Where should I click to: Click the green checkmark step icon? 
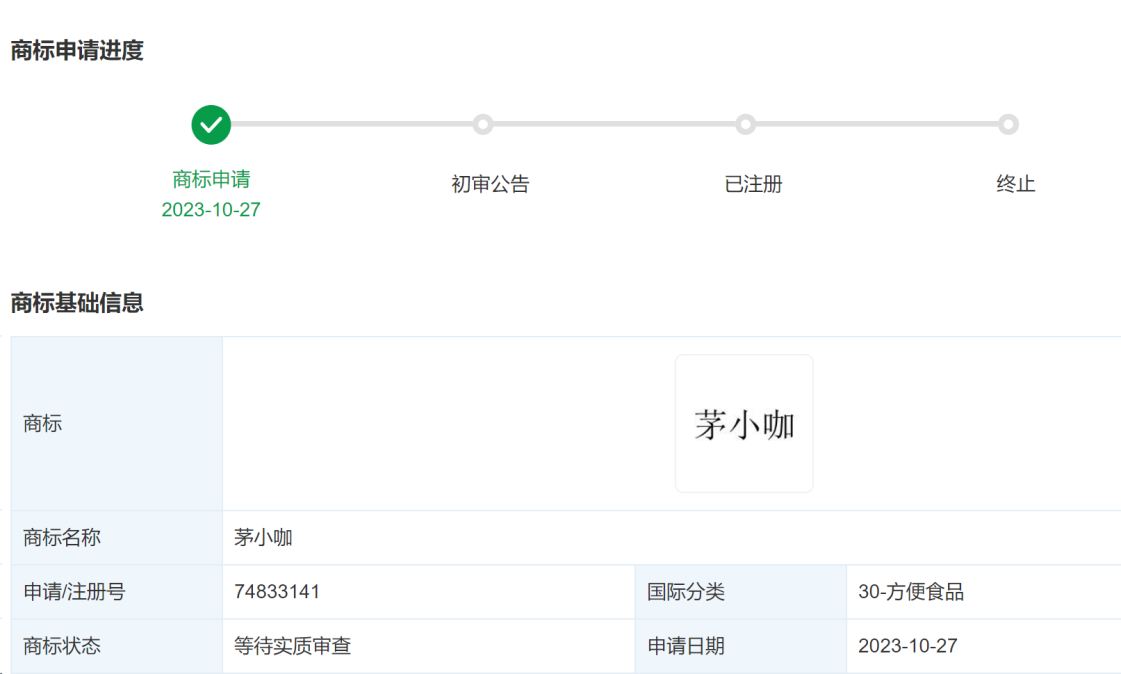click(x=211, y=125)
